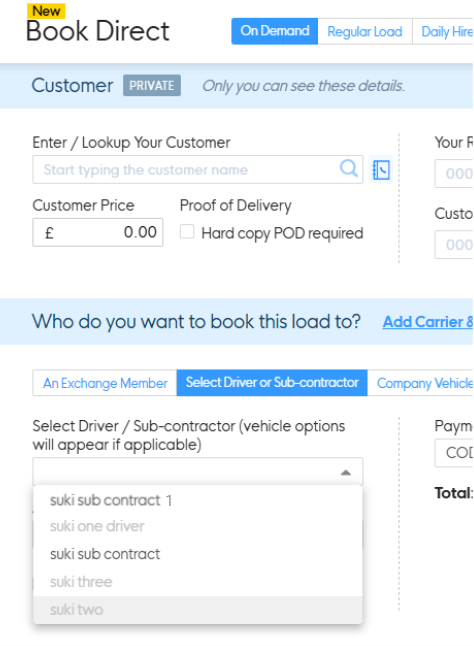Collapse the driver dropdown using its arrow
The height and width of the screenshot is (646, 474).
[x=346, y=473]
